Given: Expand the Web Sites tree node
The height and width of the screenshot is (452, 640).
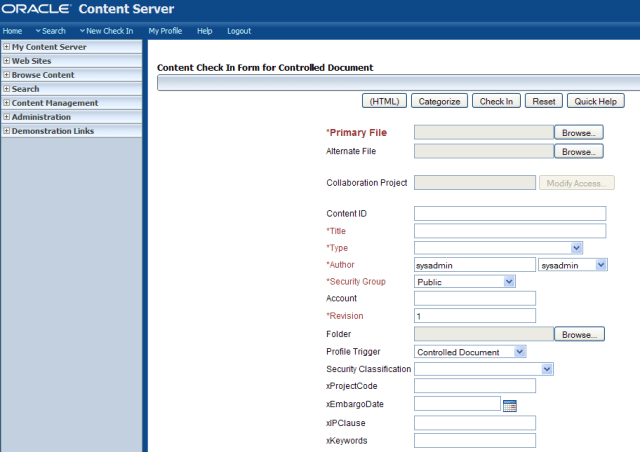Looking at the screenshot, I should point(7,61).
